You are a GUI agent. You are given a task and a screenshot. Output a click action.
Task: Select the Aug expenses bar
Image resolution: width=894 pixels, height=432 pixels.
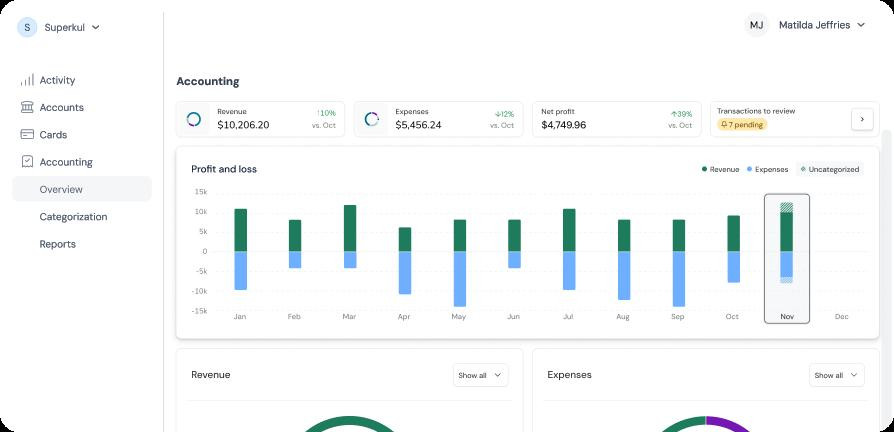624,275
